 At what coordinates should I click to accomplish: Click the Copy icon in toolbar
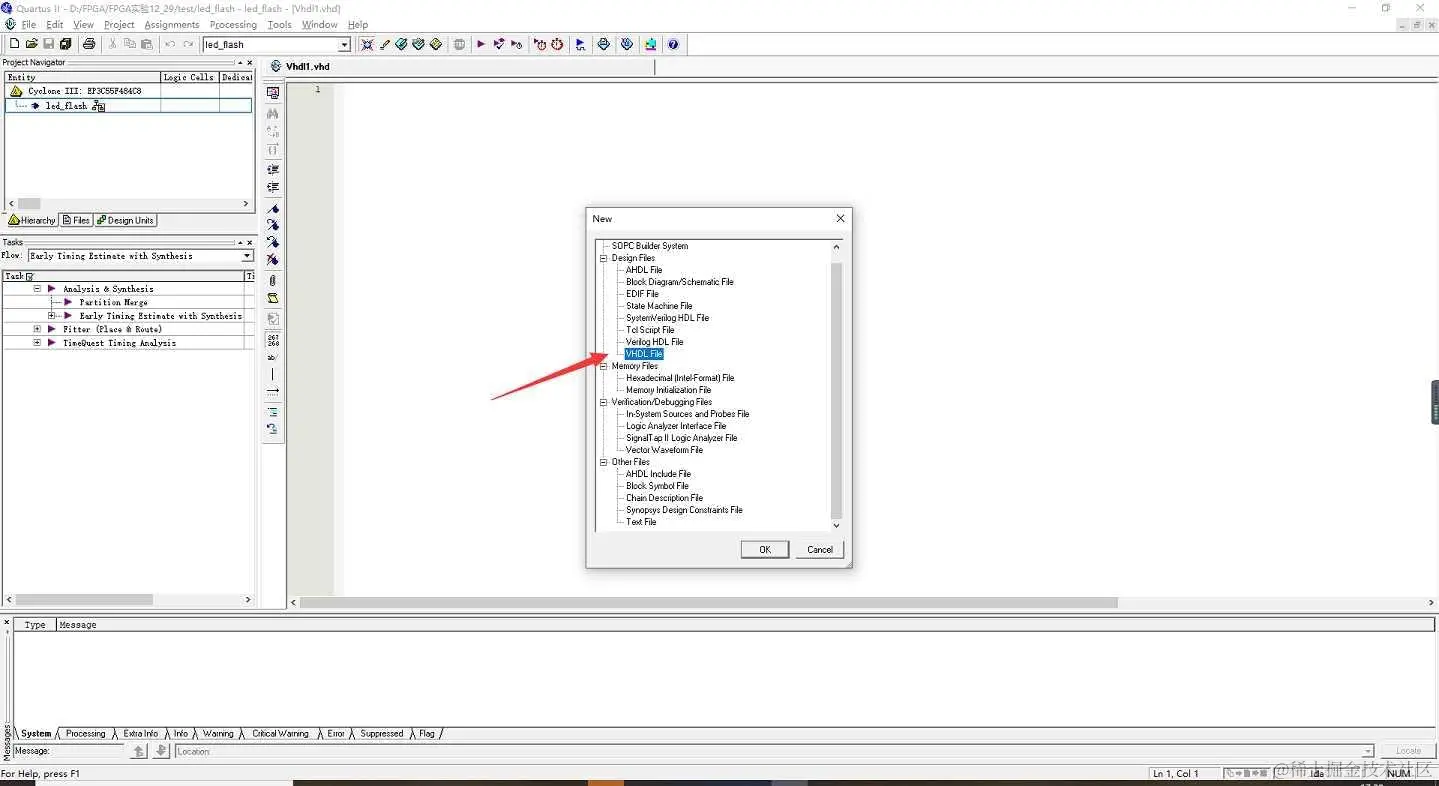129,44
